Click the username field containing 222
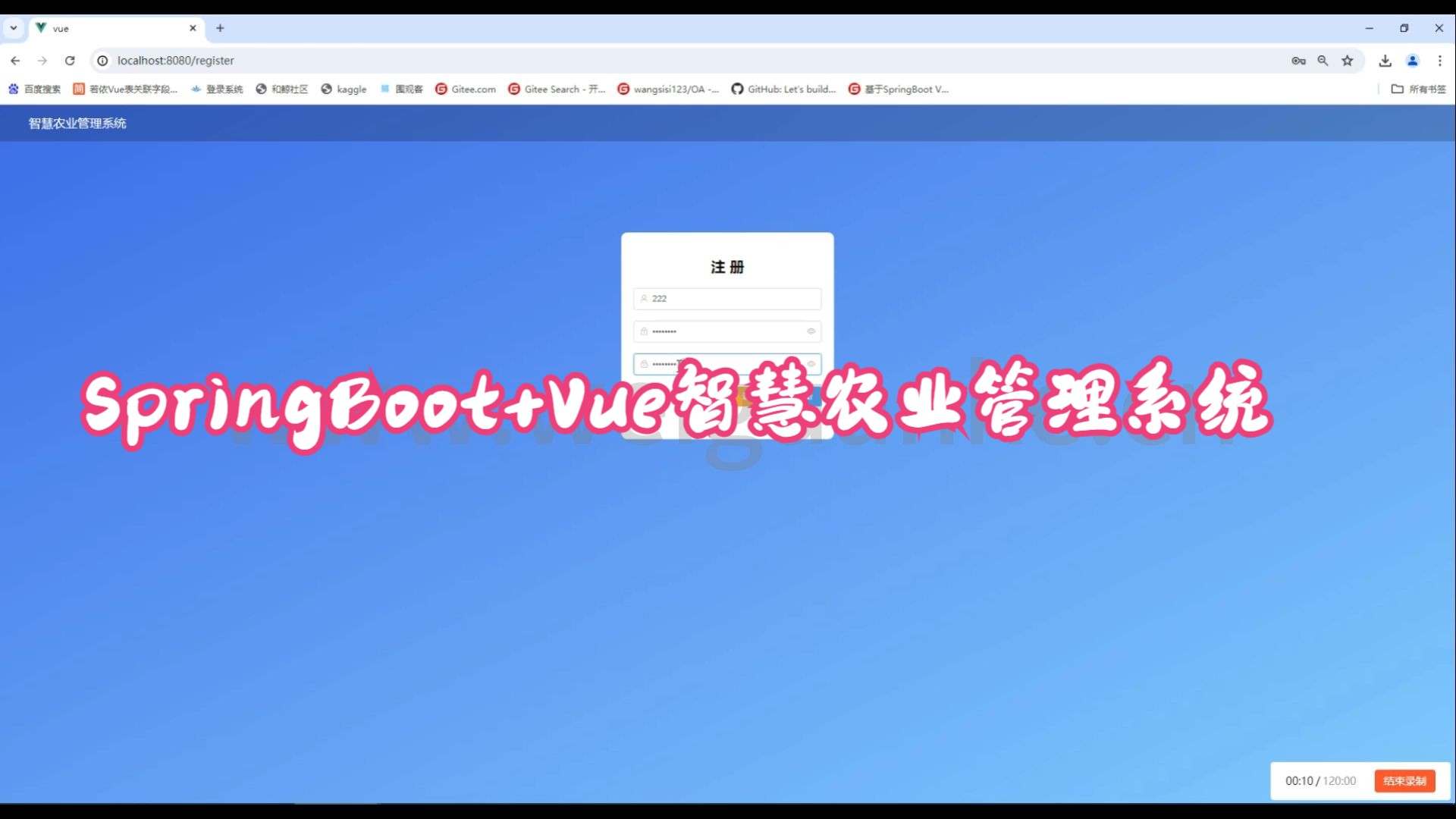 coord(727,299)
